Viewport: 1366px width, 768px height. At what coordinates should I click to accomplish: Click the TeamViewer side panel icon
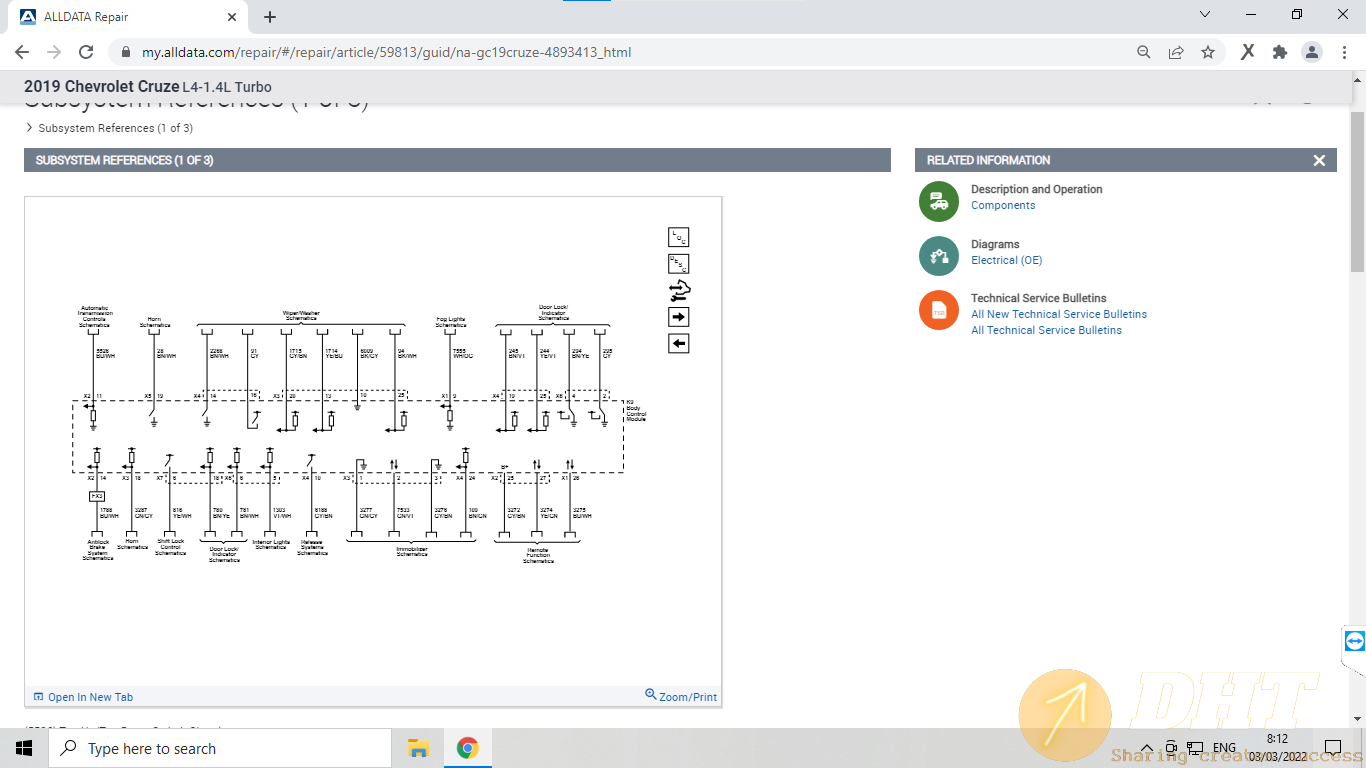coord(1354,641)
